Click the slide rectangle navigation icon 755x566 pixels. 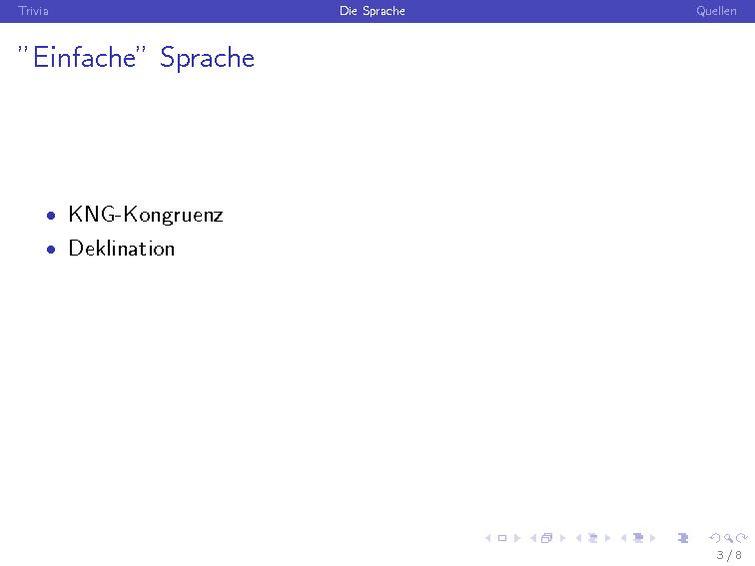502,538
